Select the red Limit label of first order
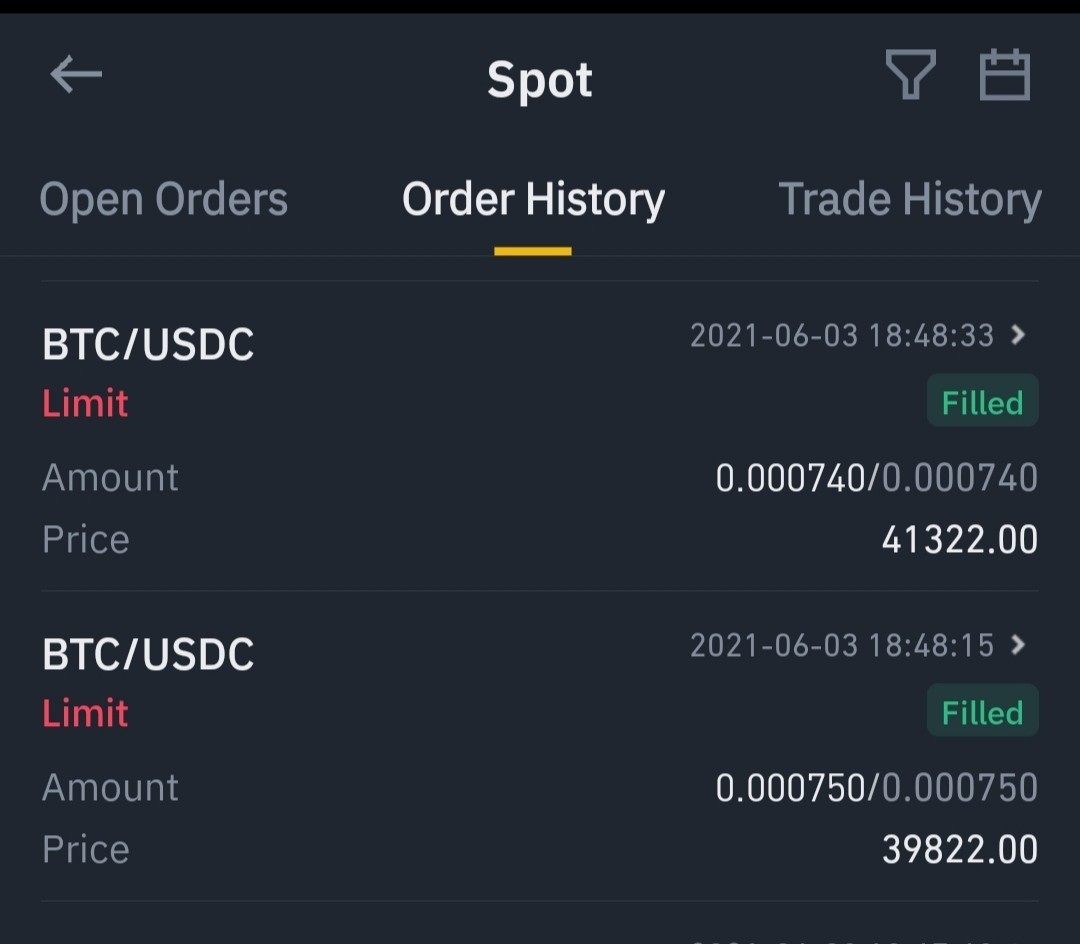Viewport: 1080px width, 944px height. [x=85, y=403]
